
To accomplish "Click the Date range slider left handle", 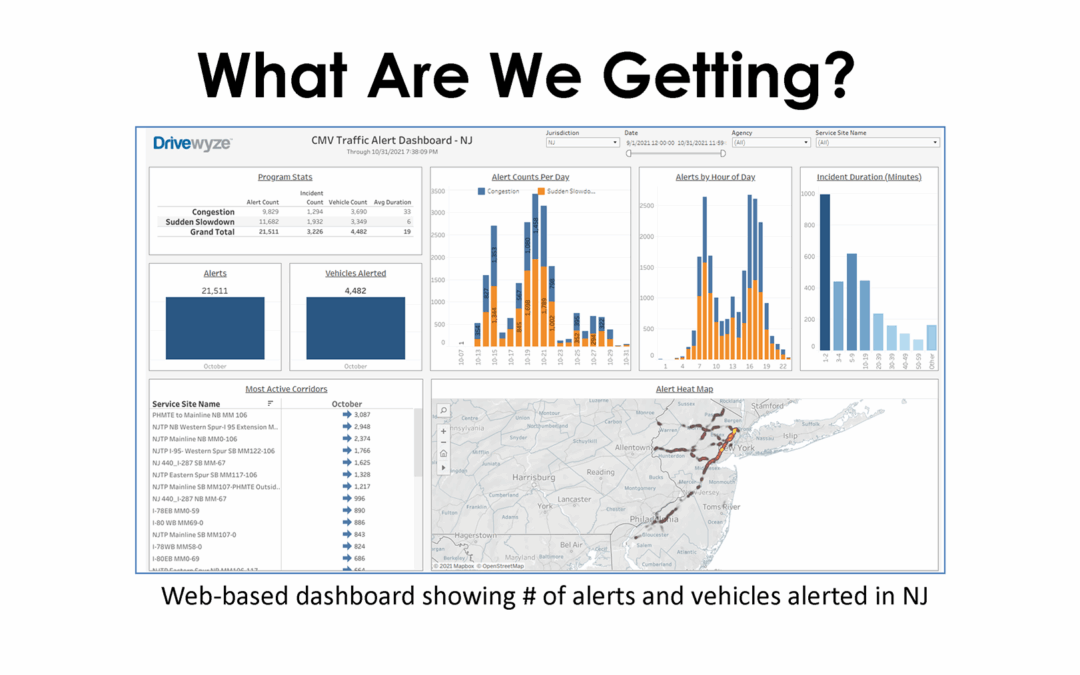I will coord(629,154).
